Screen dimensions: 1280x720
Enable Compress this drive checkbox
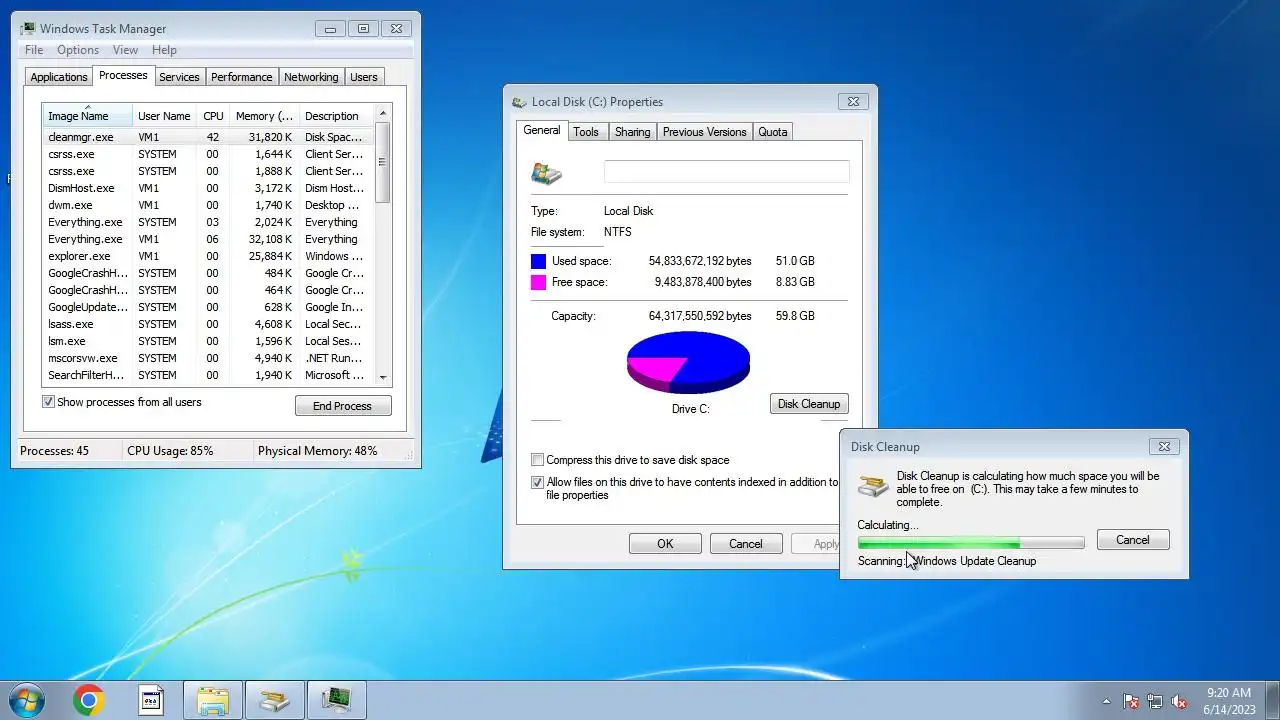[537, 460]
